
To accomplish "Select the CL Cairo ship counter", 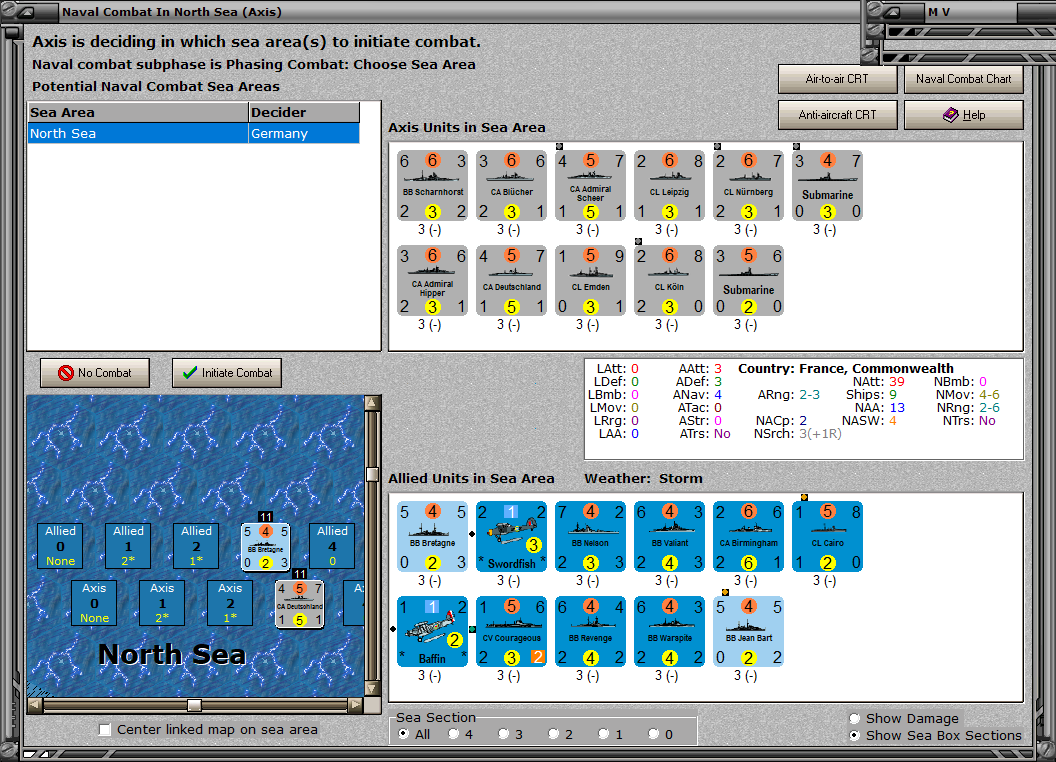I will click(x=827, y=537).
